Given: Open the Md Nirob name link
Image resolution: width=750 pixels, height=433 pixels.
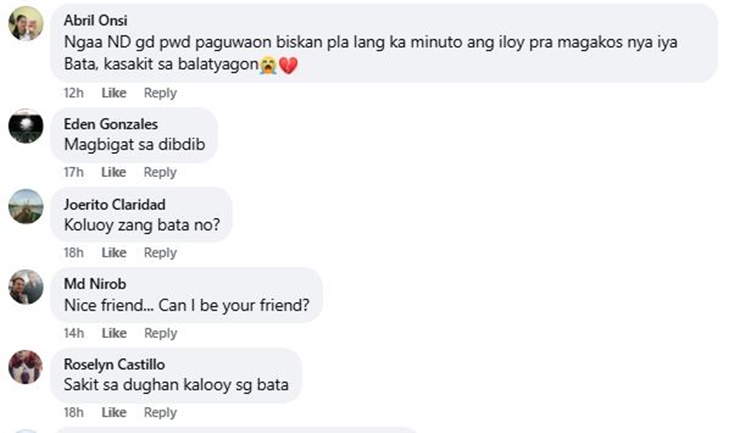Looking at the screenshot, I should pos(95,284).
